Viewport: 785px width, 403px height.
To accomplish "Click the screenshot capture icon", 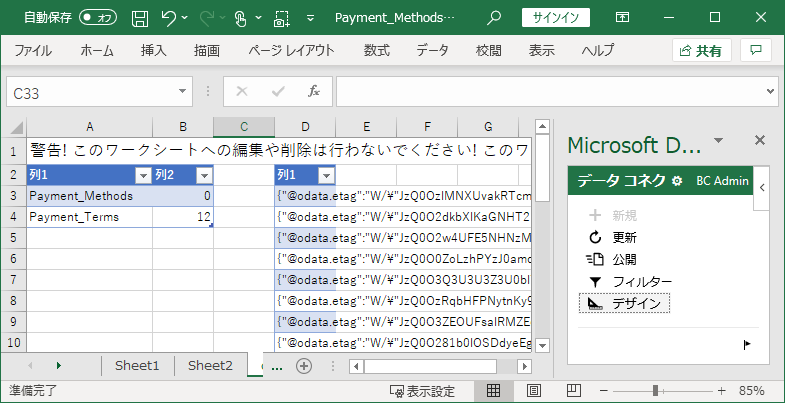I will (282, 19).
